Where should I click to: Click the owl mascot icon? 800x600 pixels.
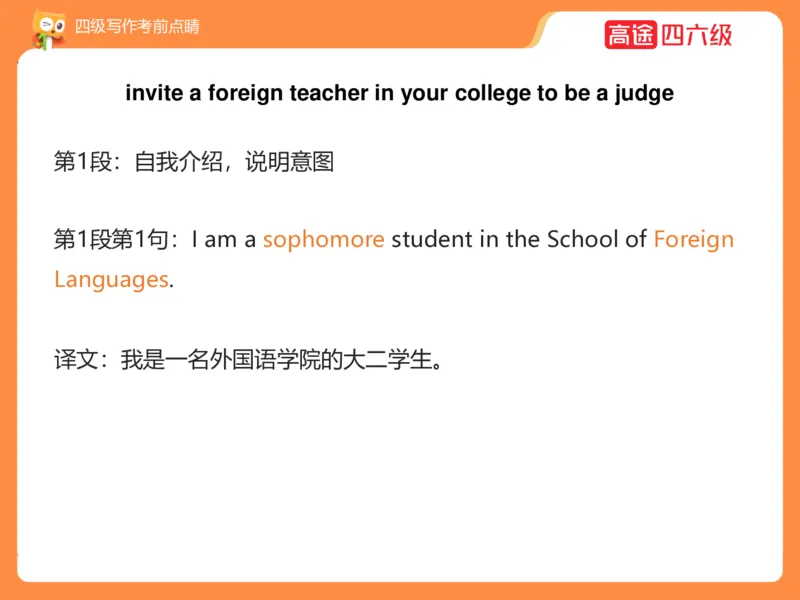[x=45, y=28]
